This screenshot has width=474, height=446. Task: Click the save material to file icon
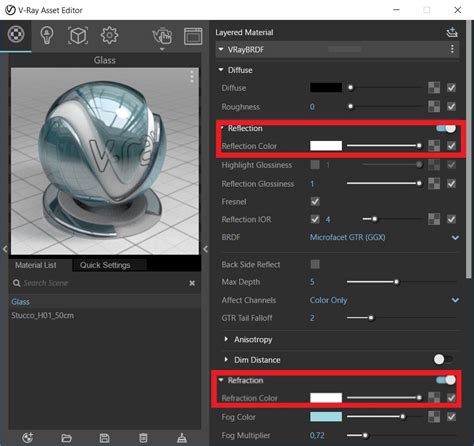click(x=105, y=438)
